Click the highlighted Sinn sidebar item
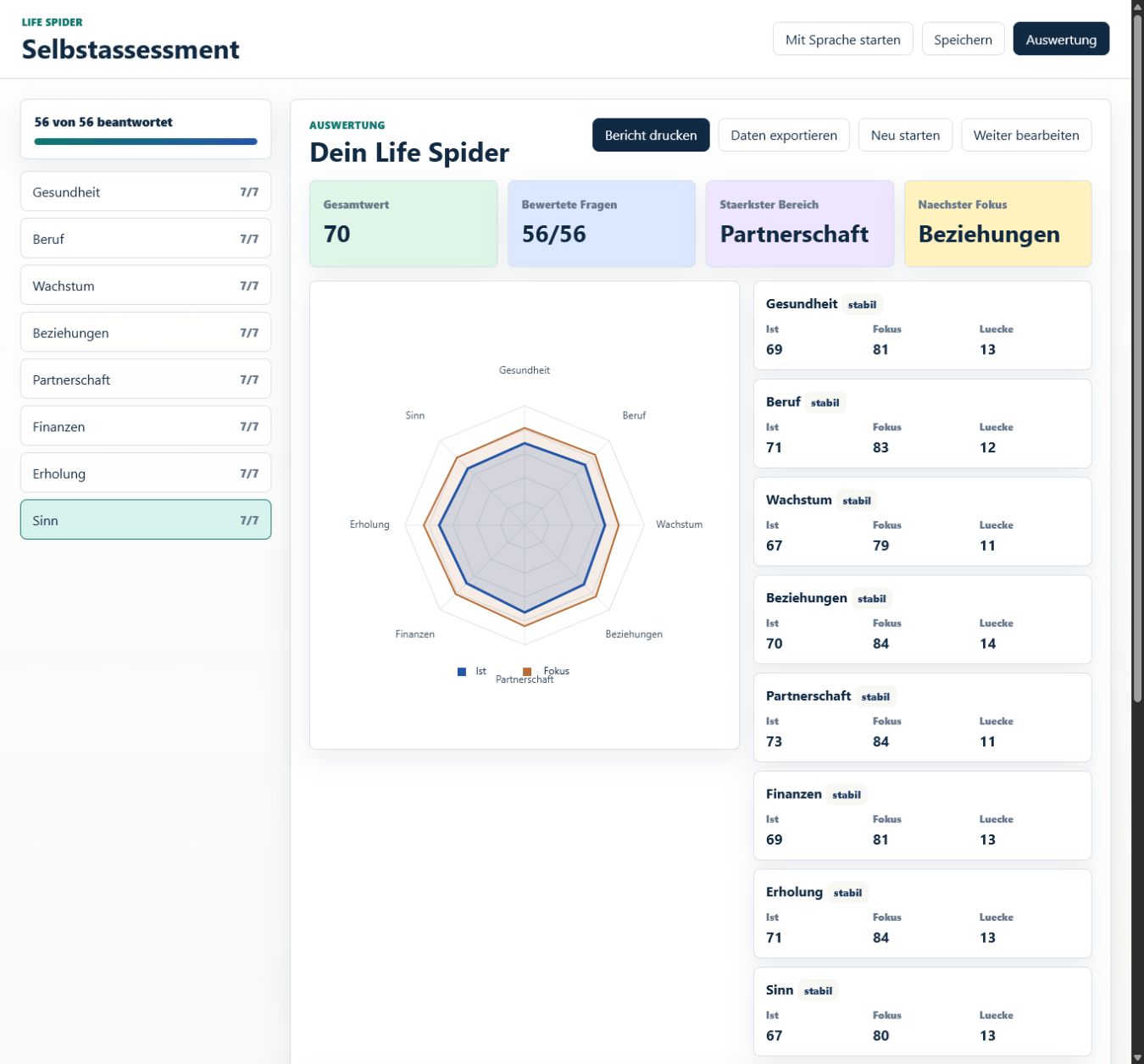 pyautogui.click(x=146, y=520)
